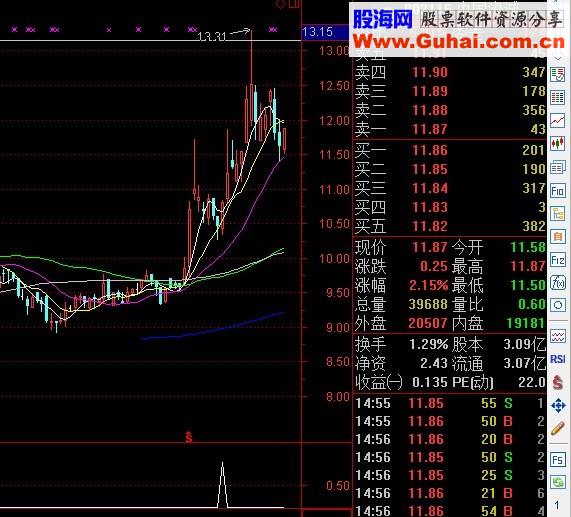The width and height of the screenshot is (571, 517).
Task: Select the 卖二 ask row at 11.88
Action: (450, 110)
